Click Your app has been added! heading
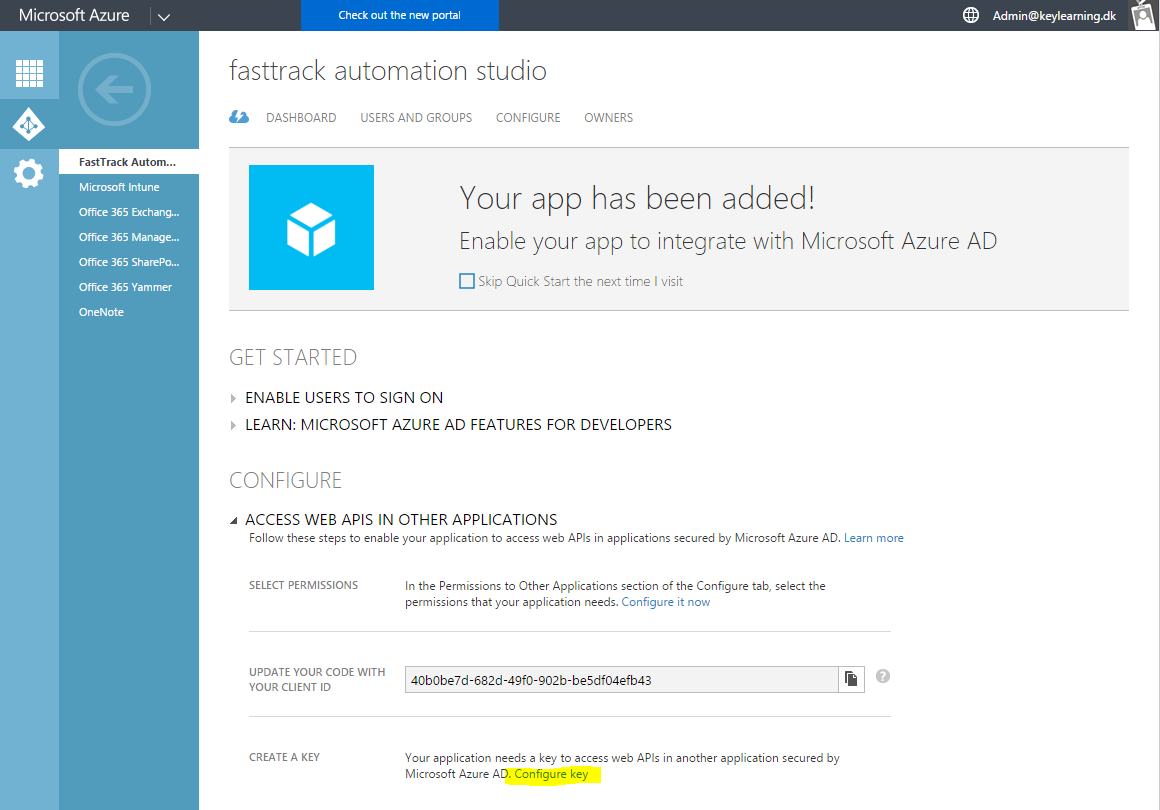 637,198
